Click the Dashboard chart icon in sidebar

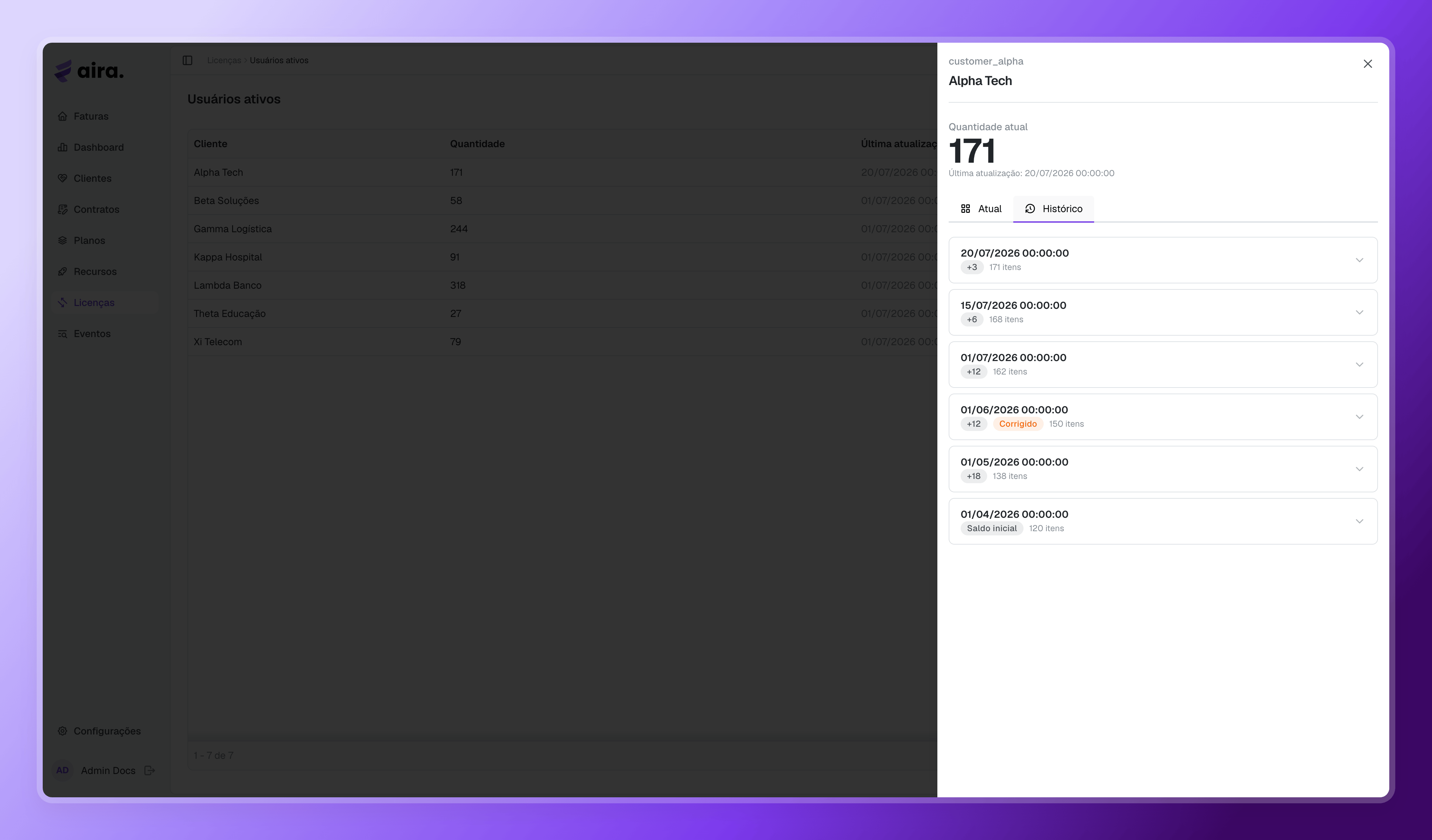coord(62,147)
